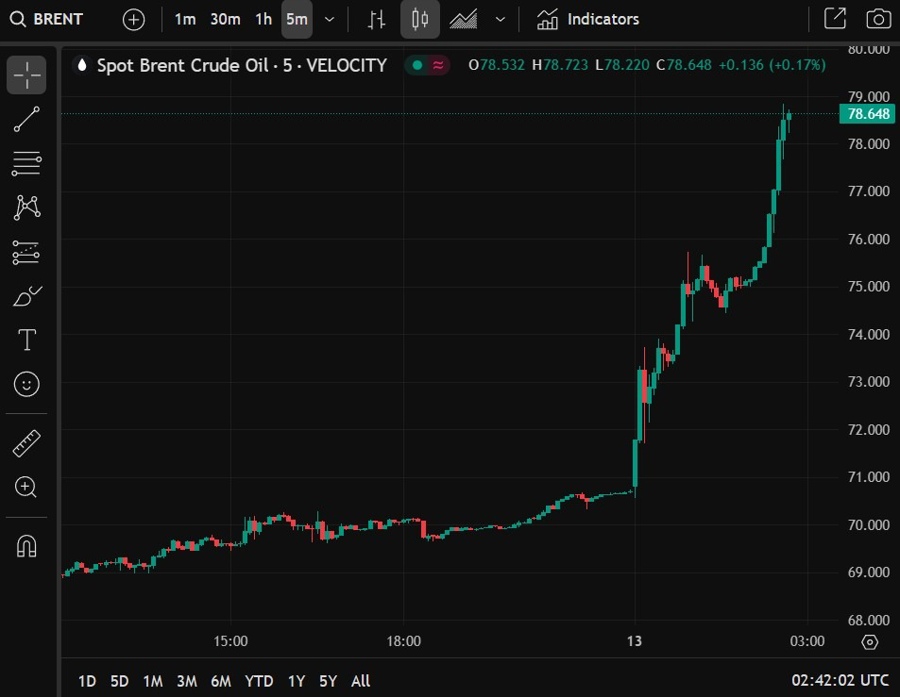Take a chart snapshot with camera icon
The image size is (900, 697).
point(878,19)
